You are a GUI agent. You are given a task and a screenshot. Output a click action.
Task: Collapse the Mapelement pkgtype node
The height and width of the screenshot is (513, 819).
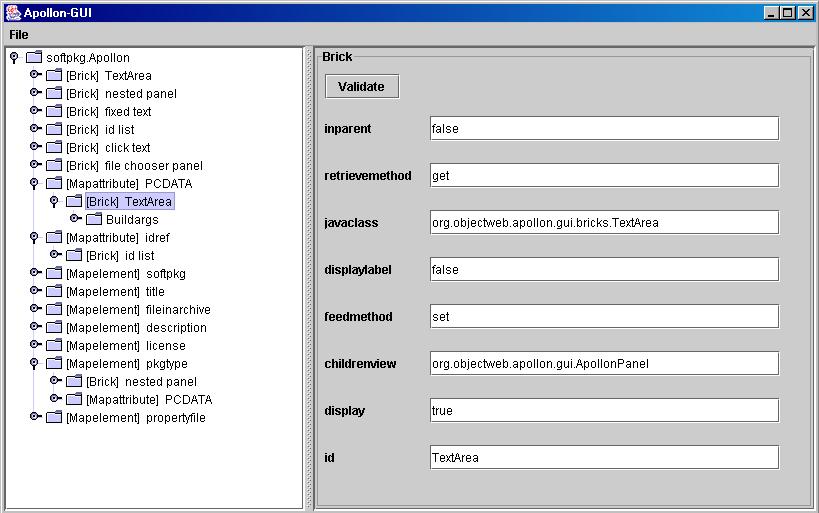[34, 364]
